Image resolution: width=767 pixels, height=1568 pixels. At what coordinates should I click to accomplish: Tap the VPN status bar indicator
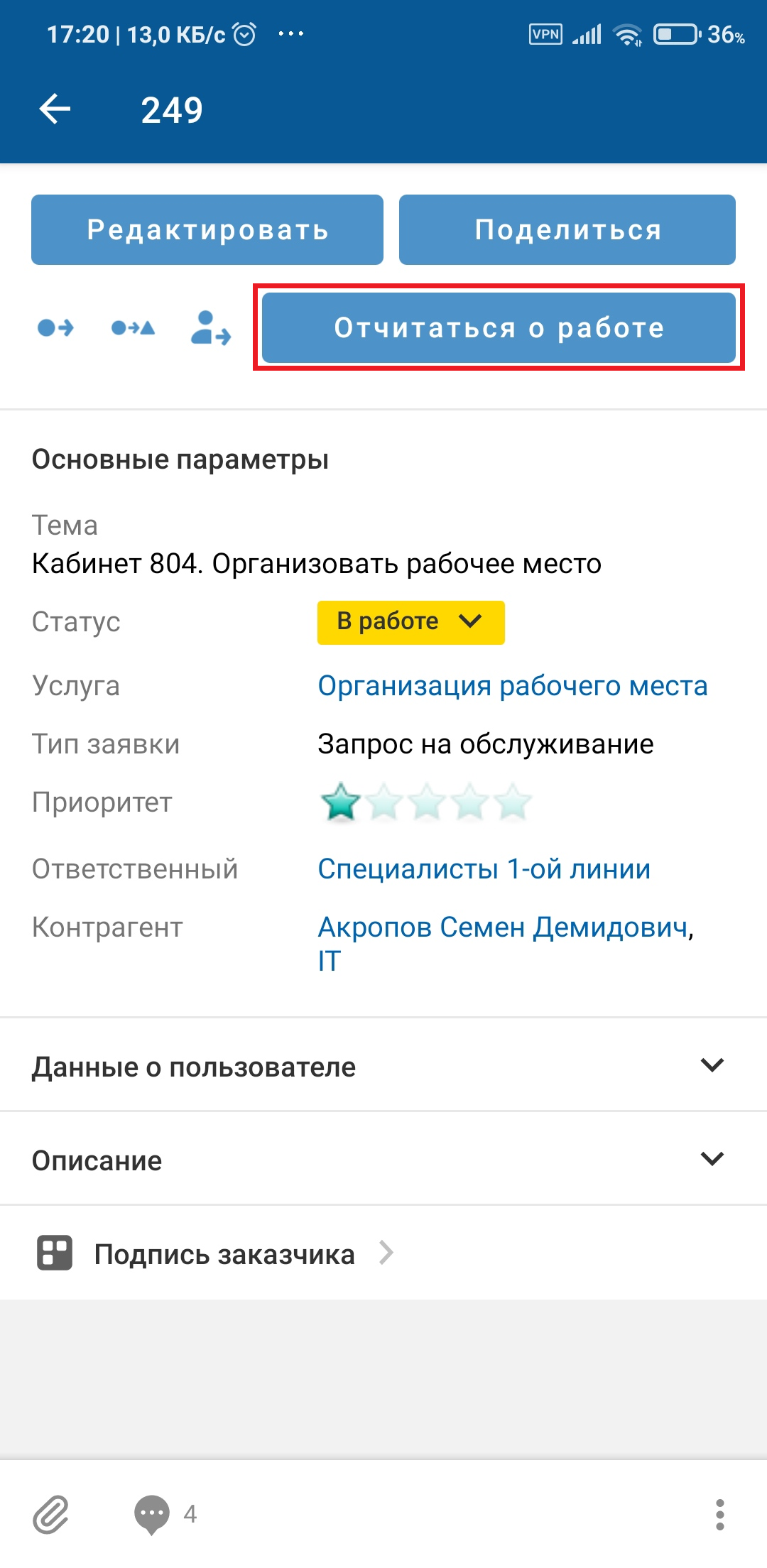(x=545, y=34)
